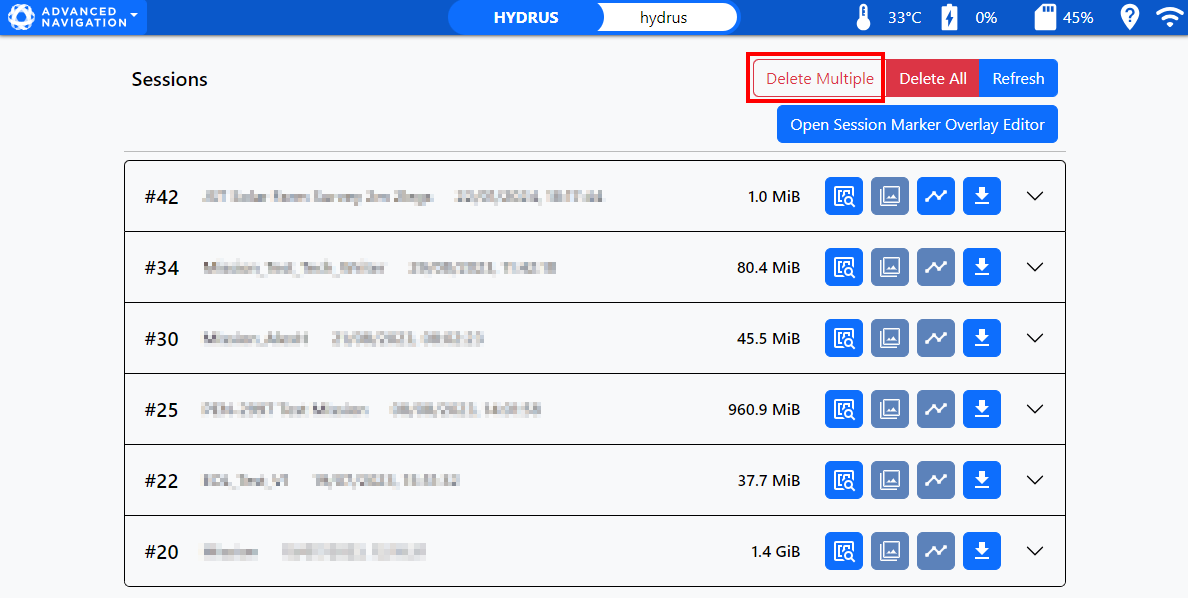Viewport: 1188px width, 598px height.
Task: Expand session #42 details chevron
Action: (1035, 196)
